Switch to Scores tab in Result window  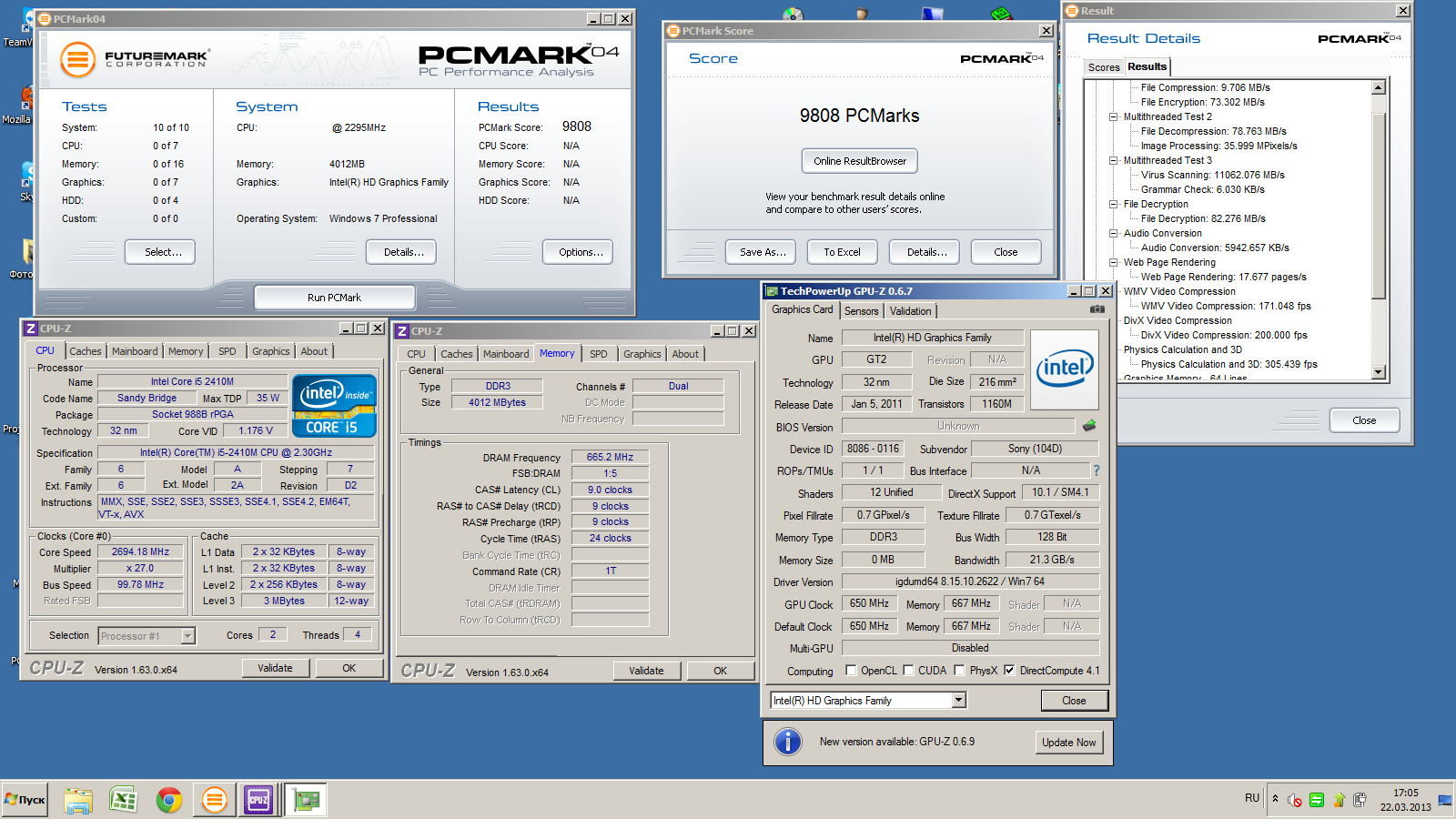pos(1104,67)
